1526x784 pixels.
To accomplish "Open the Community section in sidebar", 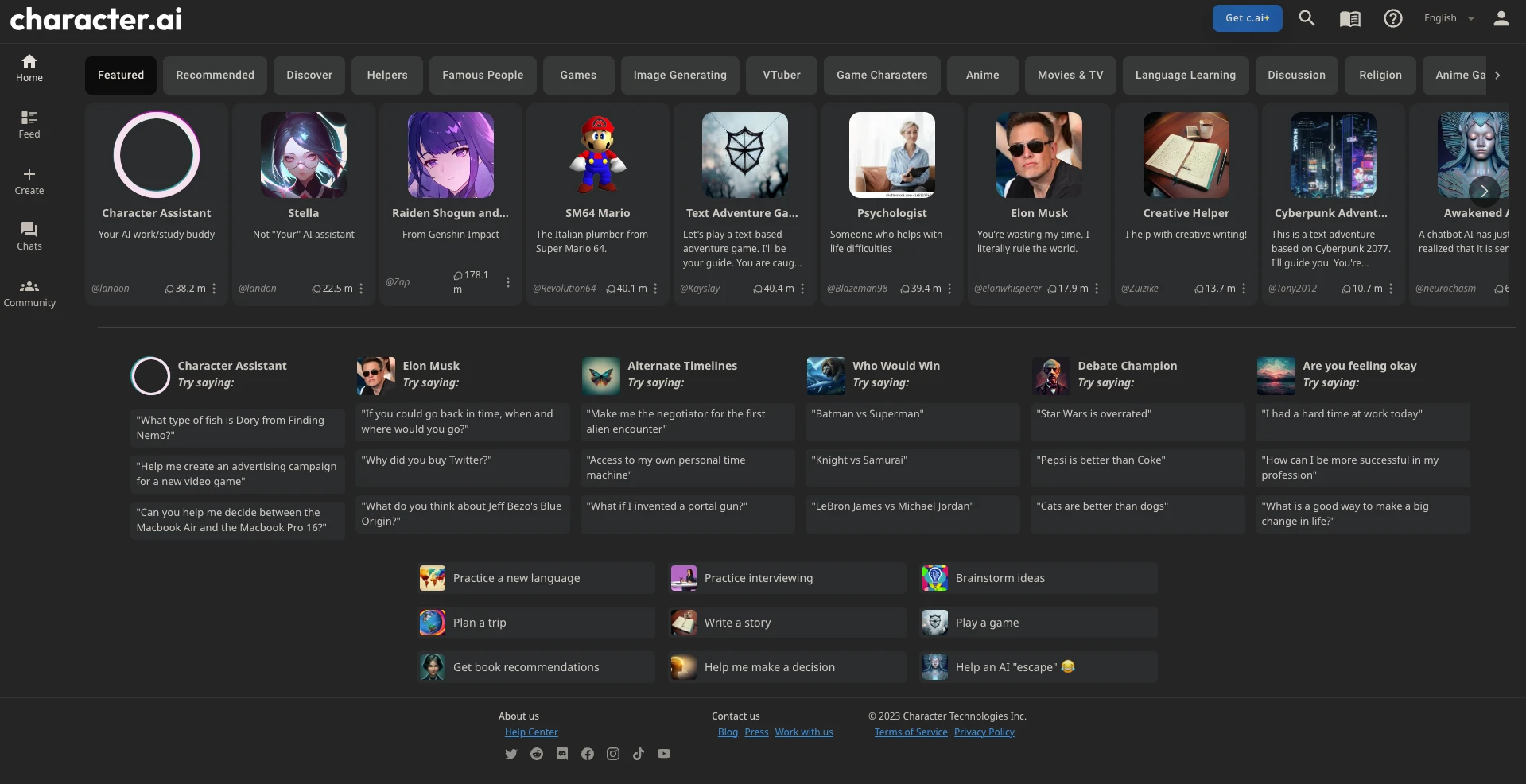I will coord(29,293).
